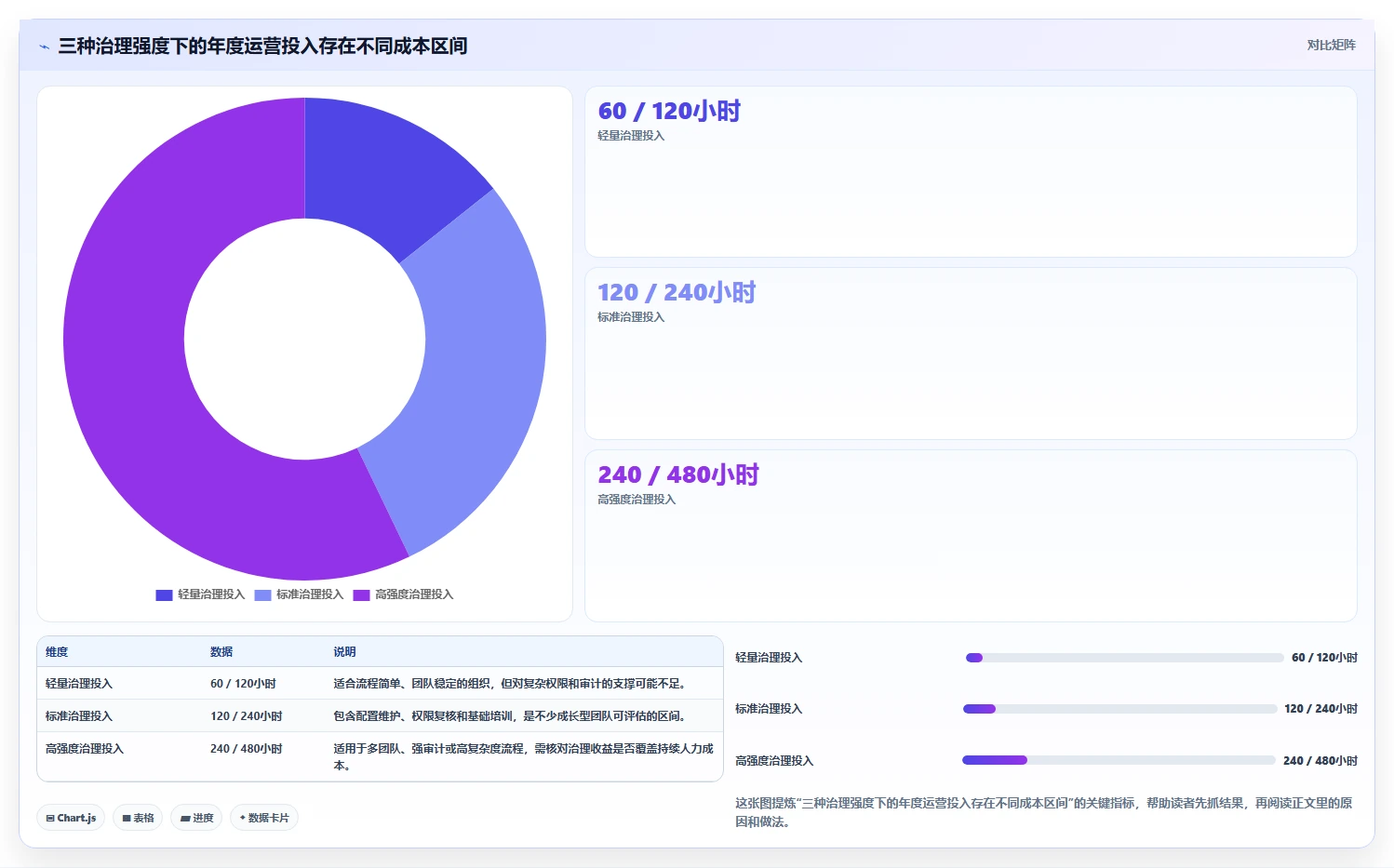Click the 120 / 240小时 value beside the progress bar

[1320, 709]
